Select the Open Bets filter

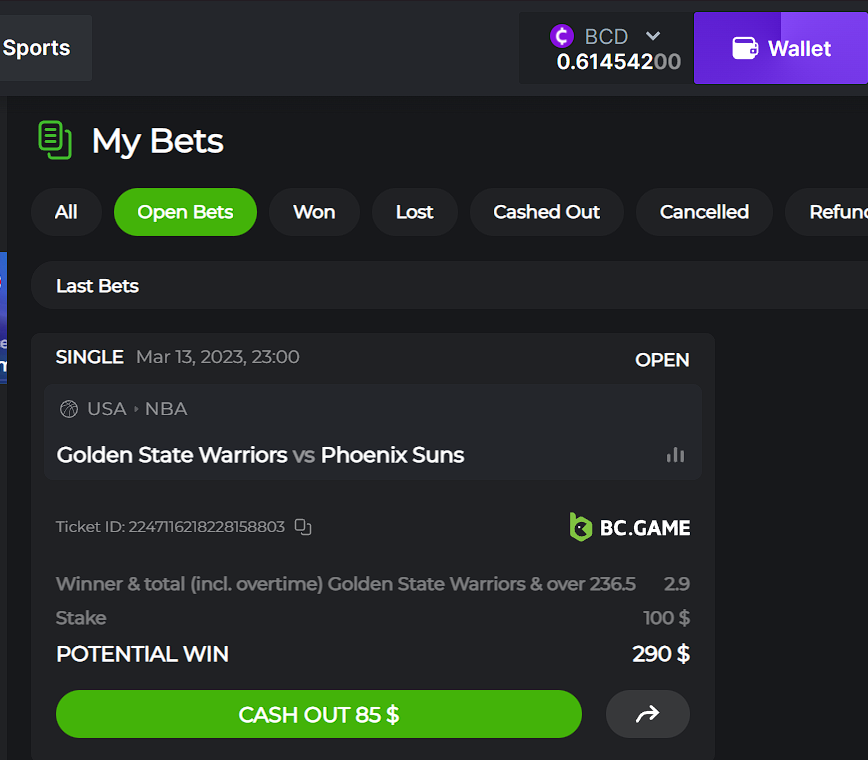(185, 212)
